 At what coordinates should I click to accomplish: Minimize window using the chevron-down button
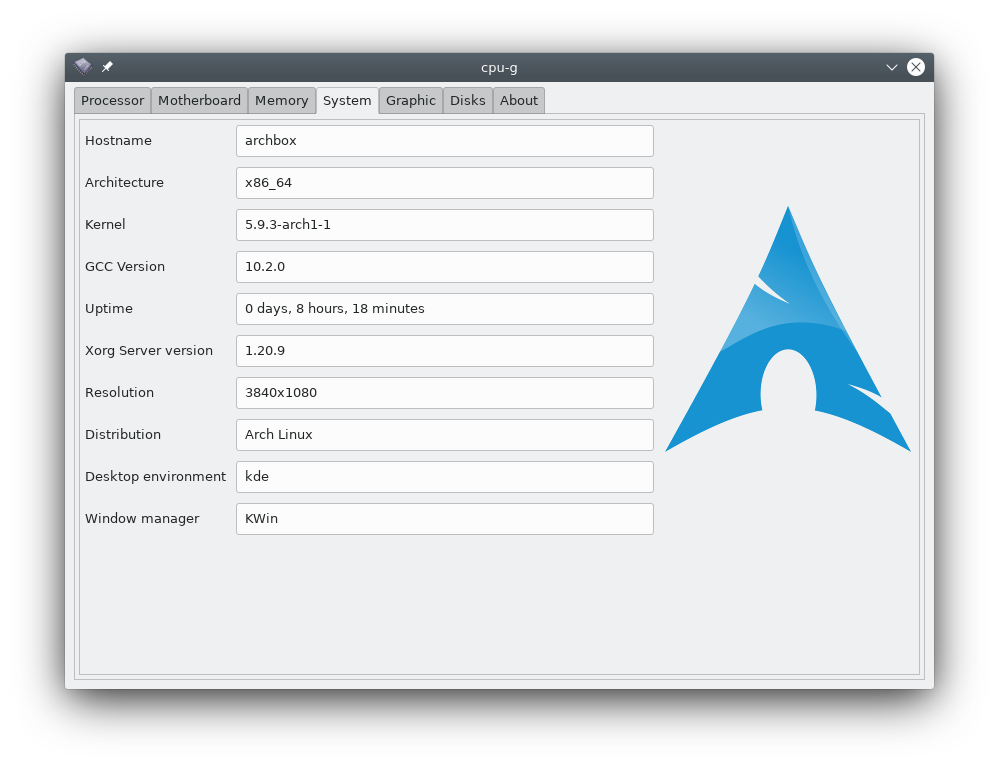(891, 67)
